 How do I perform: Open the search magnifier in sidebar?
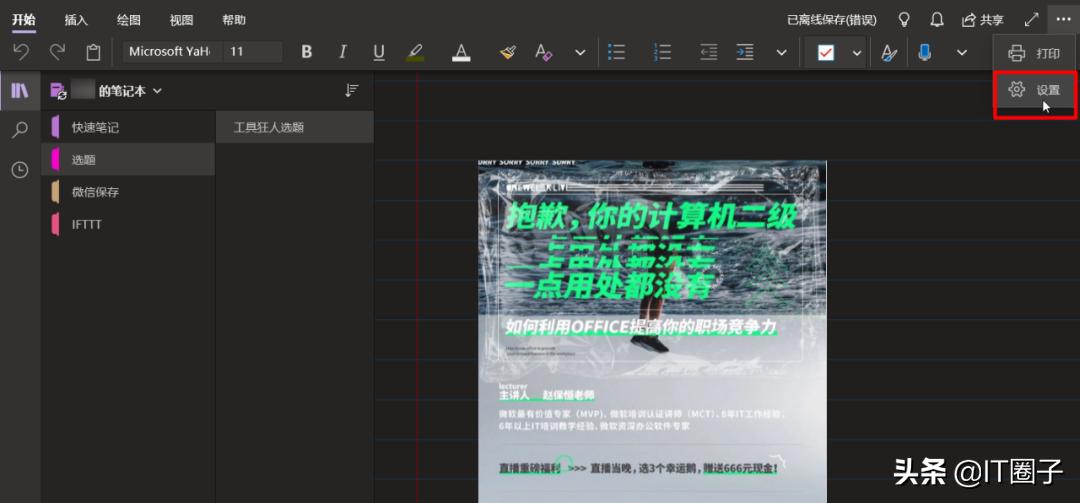click(20, 130)
